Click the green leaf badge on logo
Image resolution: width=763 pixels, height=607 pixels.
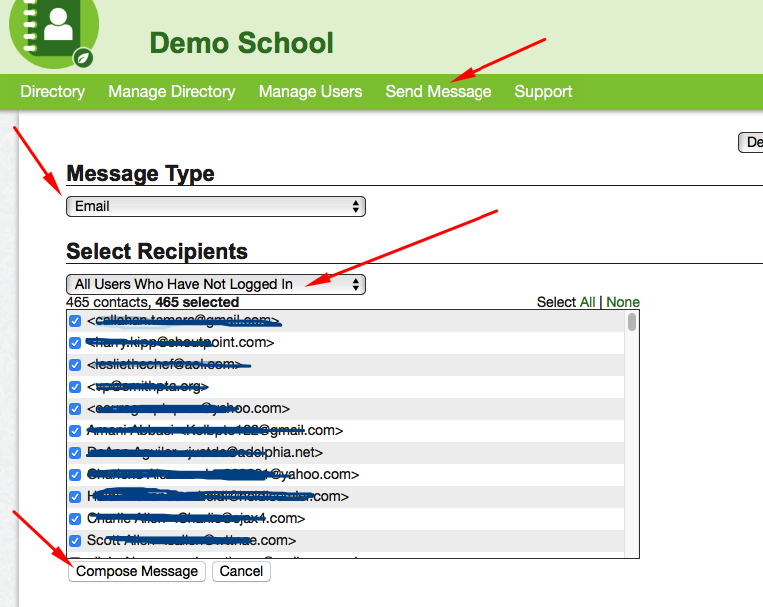pyautogui.click(x=85, y=59)
